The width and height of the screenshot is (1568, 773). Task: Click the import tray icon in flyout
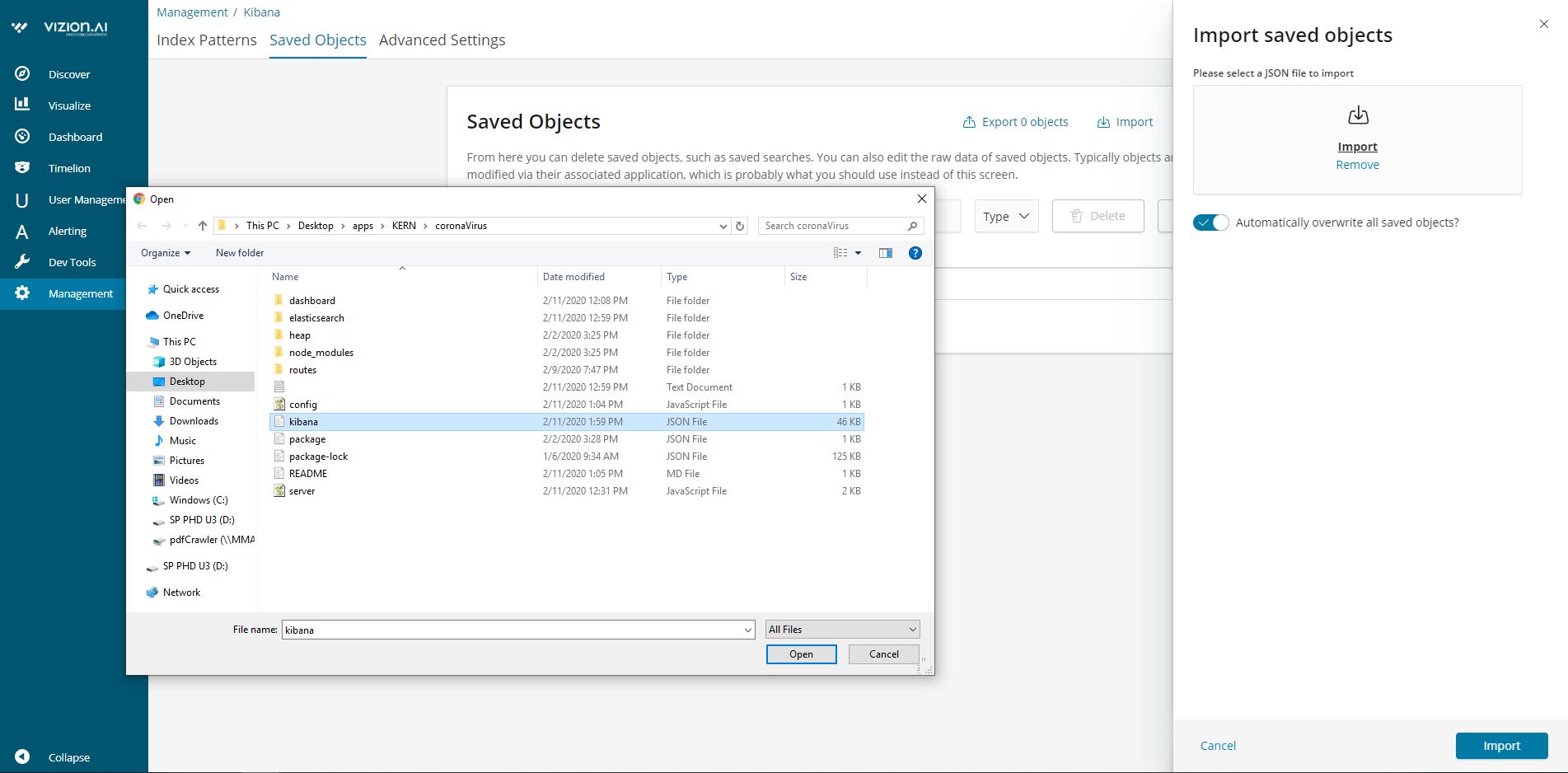(1358, 115)
